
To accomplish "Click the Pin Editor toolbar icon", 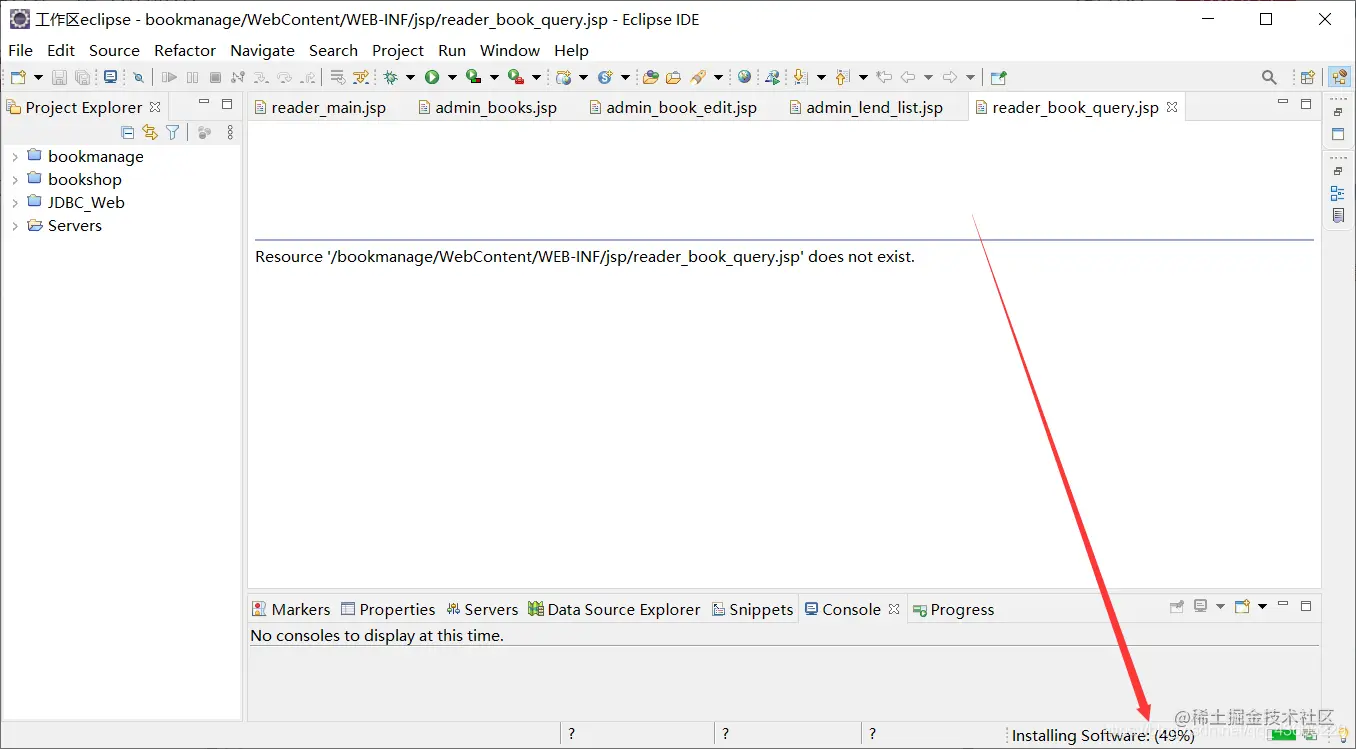I will pos(998,77).
